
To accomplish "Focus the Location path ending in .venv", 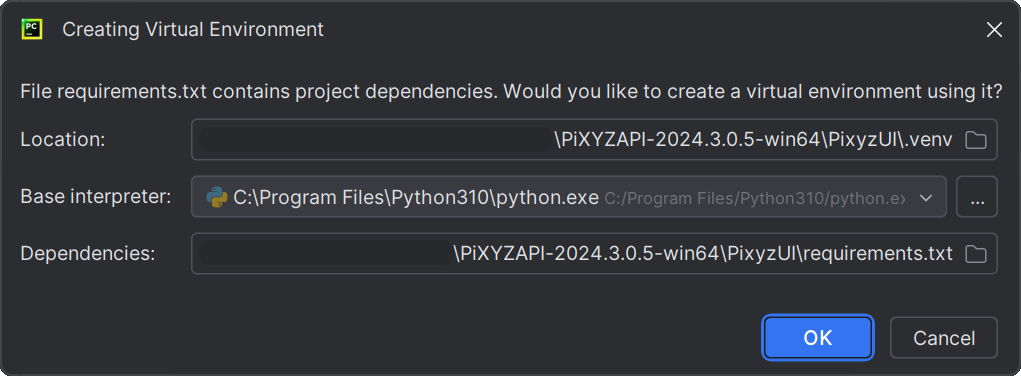I will coord(594,139).
